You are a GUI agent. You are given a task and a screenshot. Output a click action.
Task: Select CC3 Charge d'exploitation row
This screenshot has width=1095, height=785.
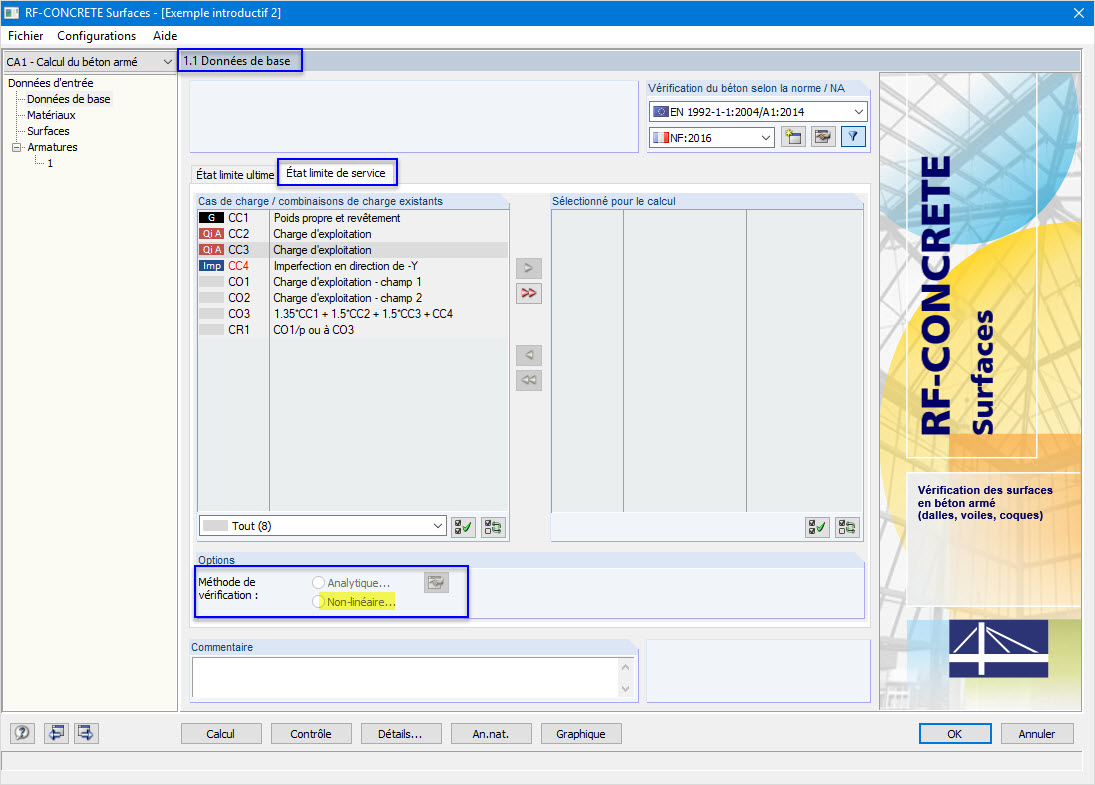point(353,250)
